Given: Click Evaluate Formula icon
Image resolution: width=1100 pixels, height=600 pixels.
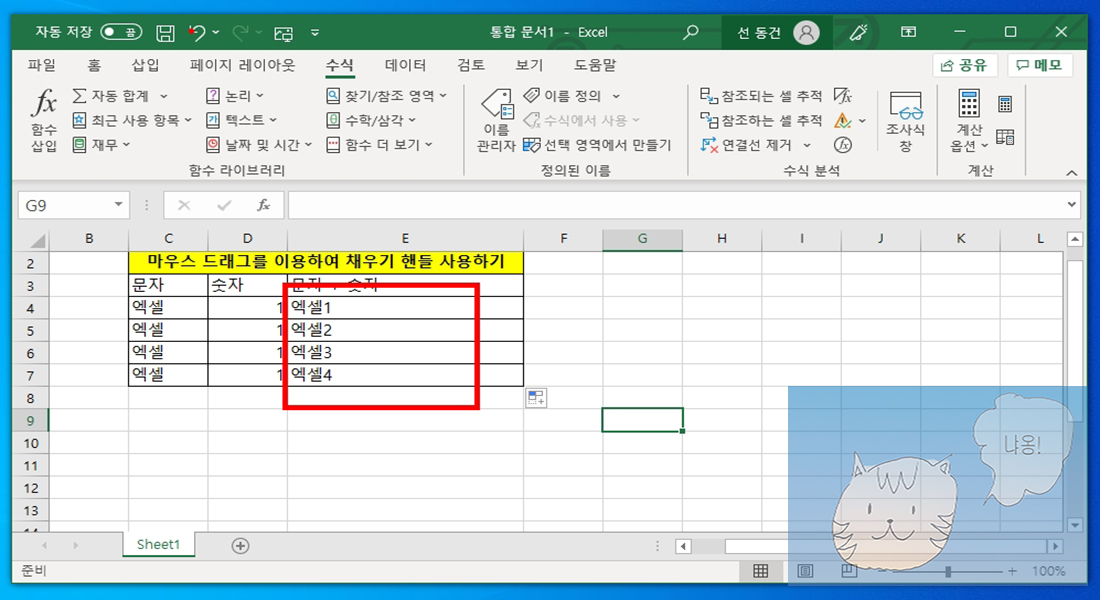Looking at the screenshot, I should [x=843, y=145].
